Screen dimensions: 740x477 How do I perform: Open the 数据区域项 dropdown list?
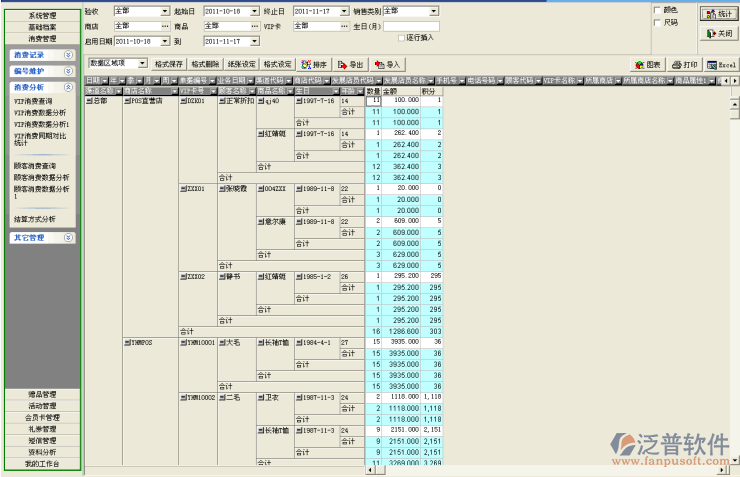point(142,63)
